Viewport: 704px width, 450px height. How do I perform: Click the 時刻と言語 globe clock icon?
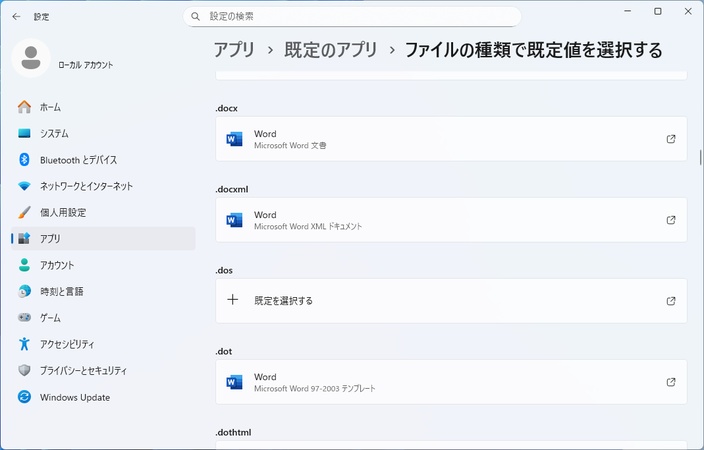pos(24,291)
